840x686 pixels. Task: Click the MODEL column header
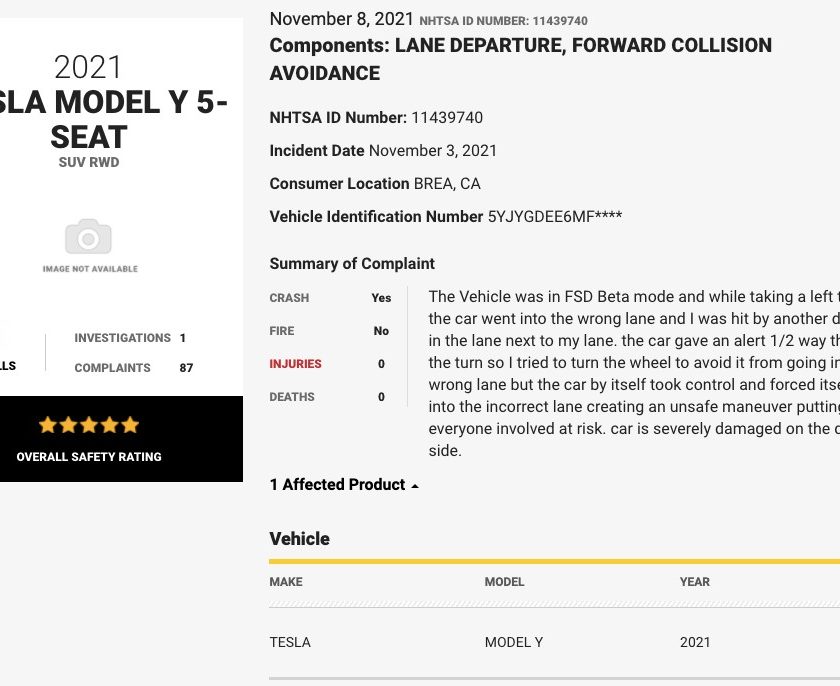tap(504, 582)
